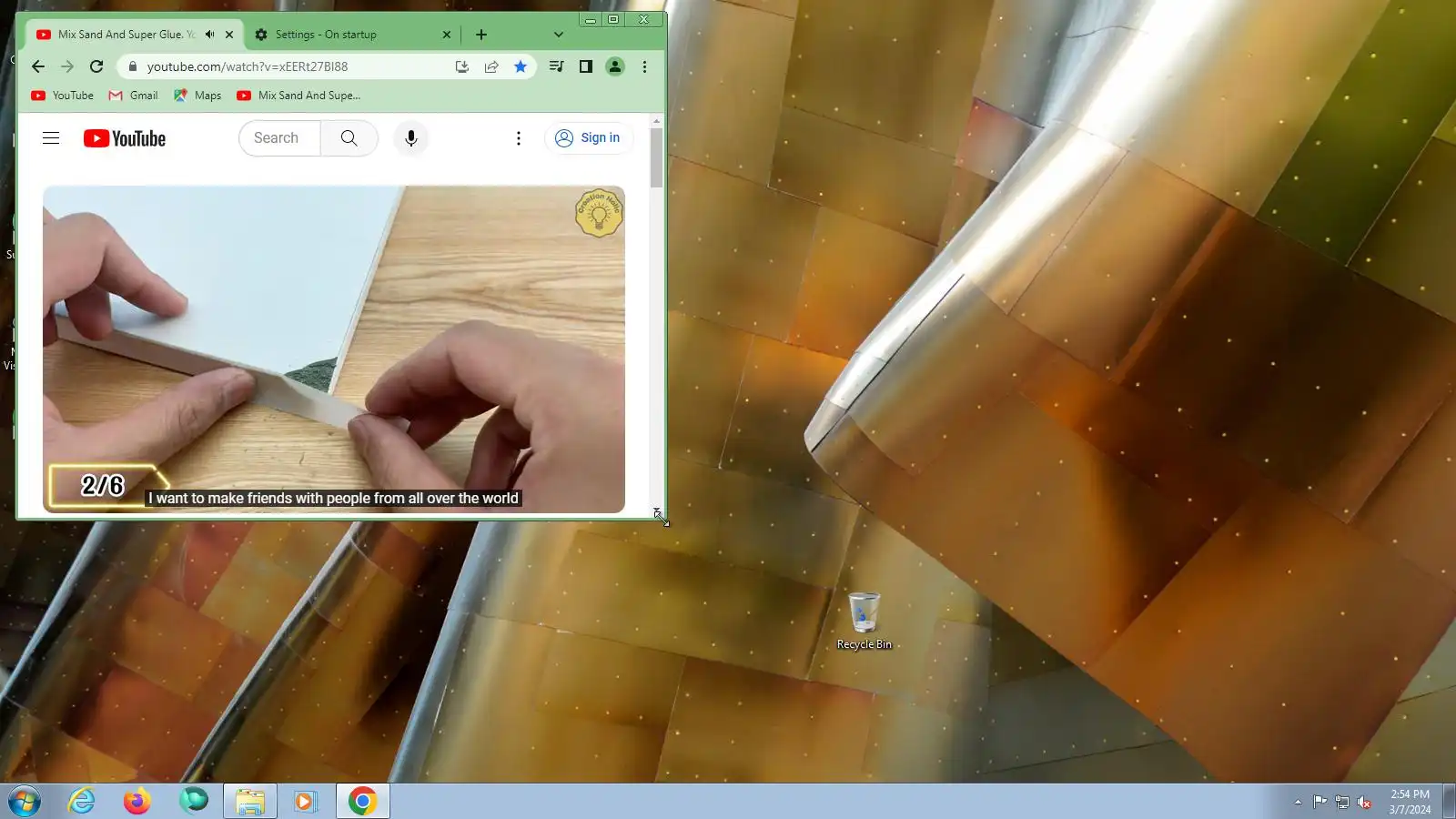
Task: Open Chrome media controls
Action: pyautogui.click(x=556, y=66)
